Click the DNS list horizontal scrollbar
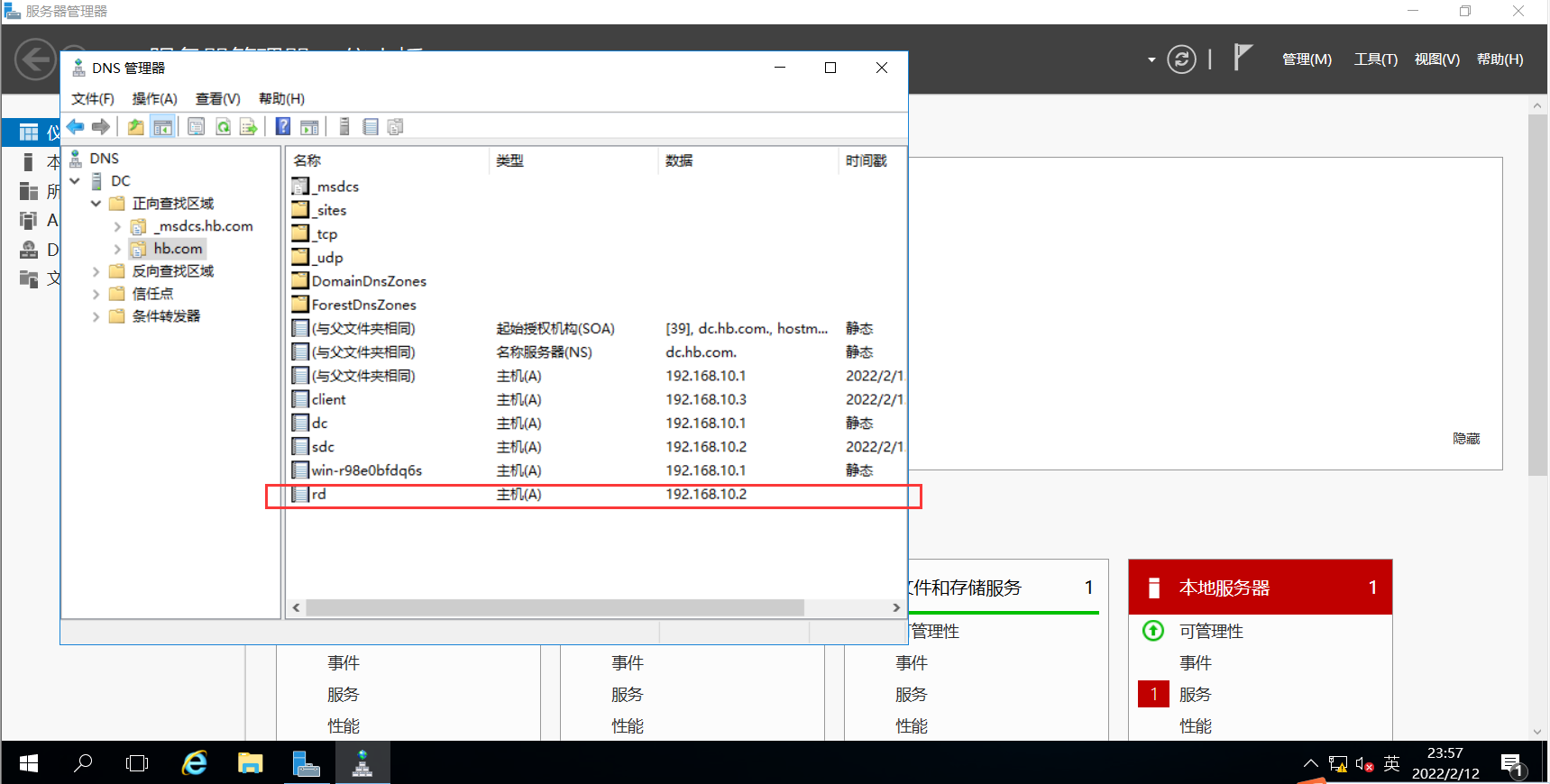 pyautogui.click(x=555, y=608)
